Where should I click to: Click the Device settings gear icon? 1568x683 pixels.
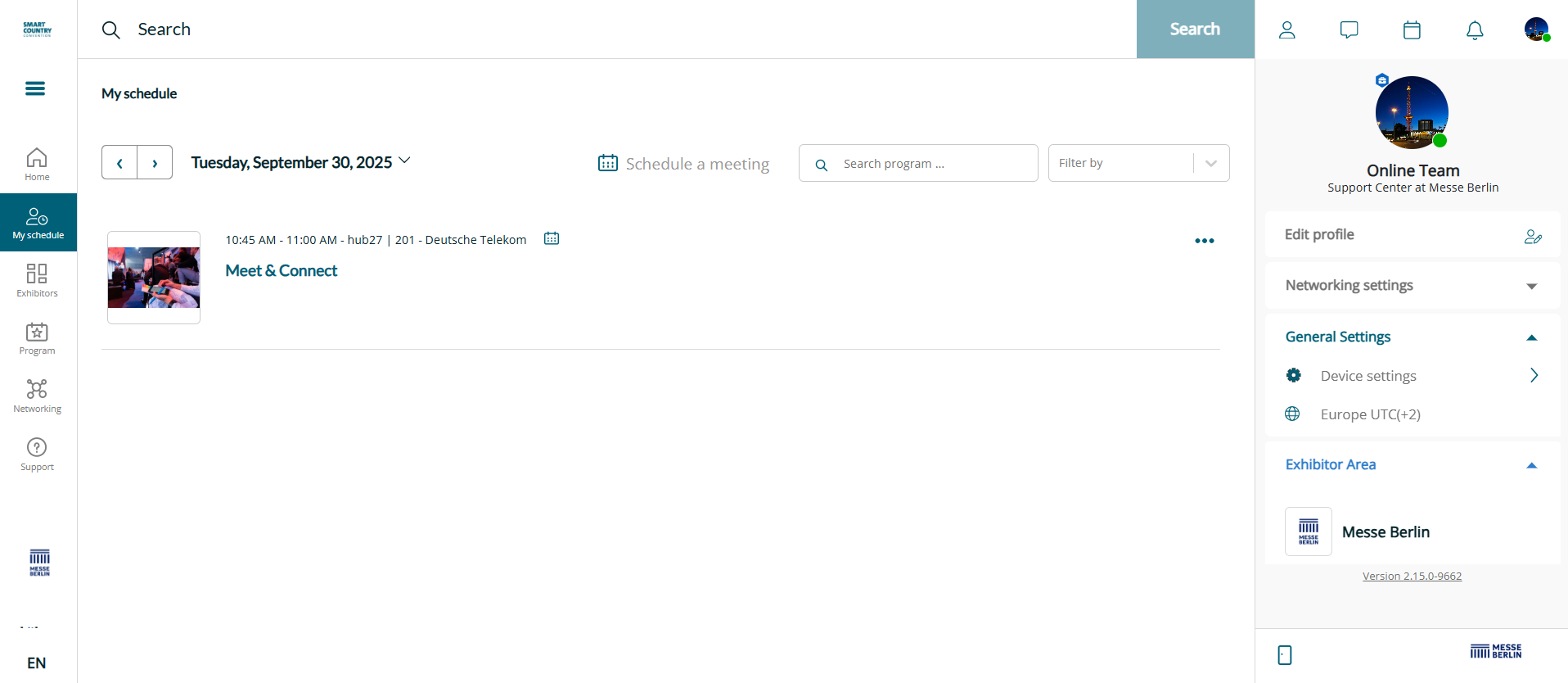point(1294,375)
